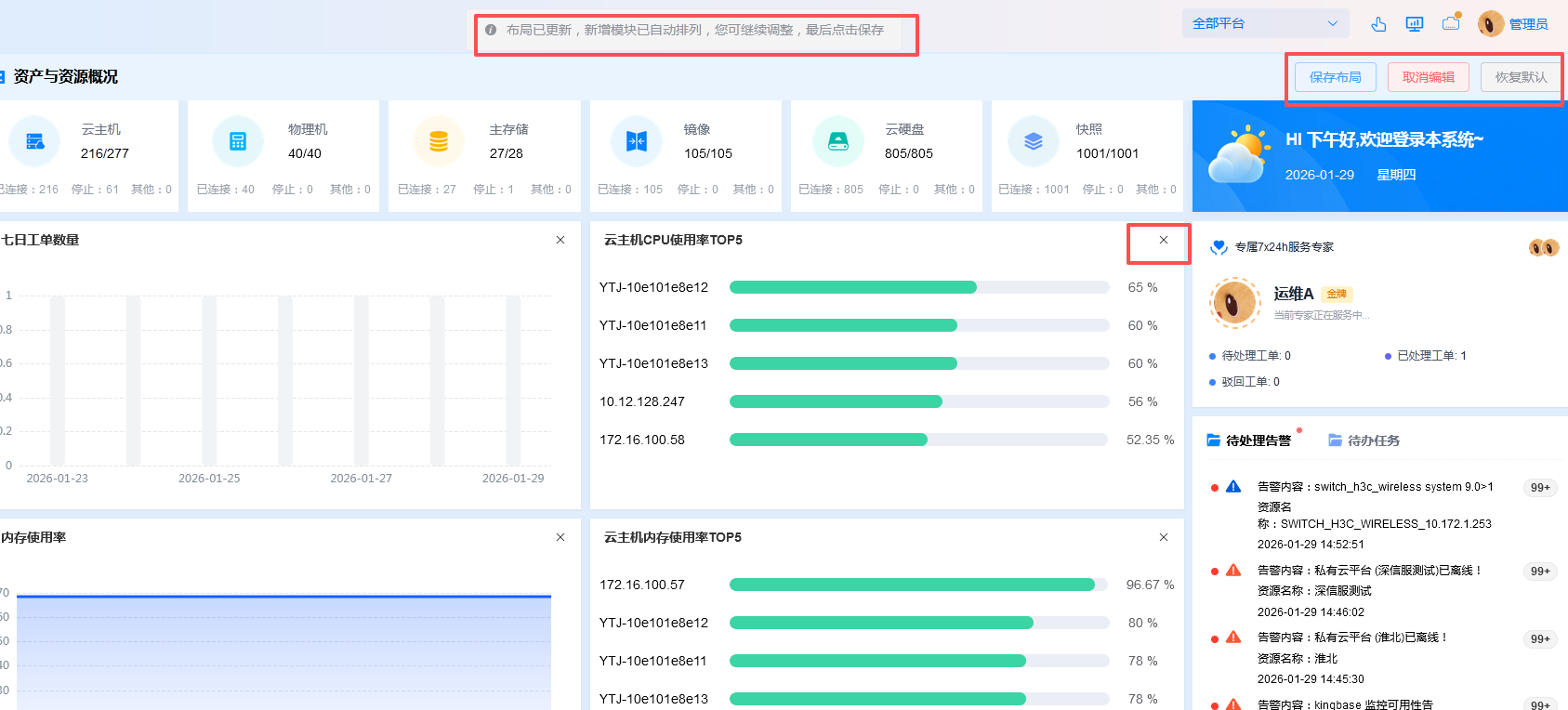Click 99+ badge of switch_h3c_wireless alert
The height and width of the screenshot is (710, 1568).
(1540, 488)
